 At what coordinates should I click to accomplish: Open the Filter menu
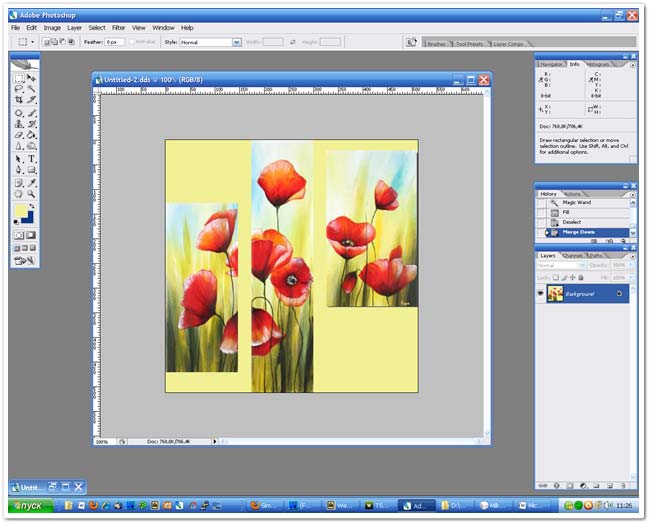click(x=118, y=28)
